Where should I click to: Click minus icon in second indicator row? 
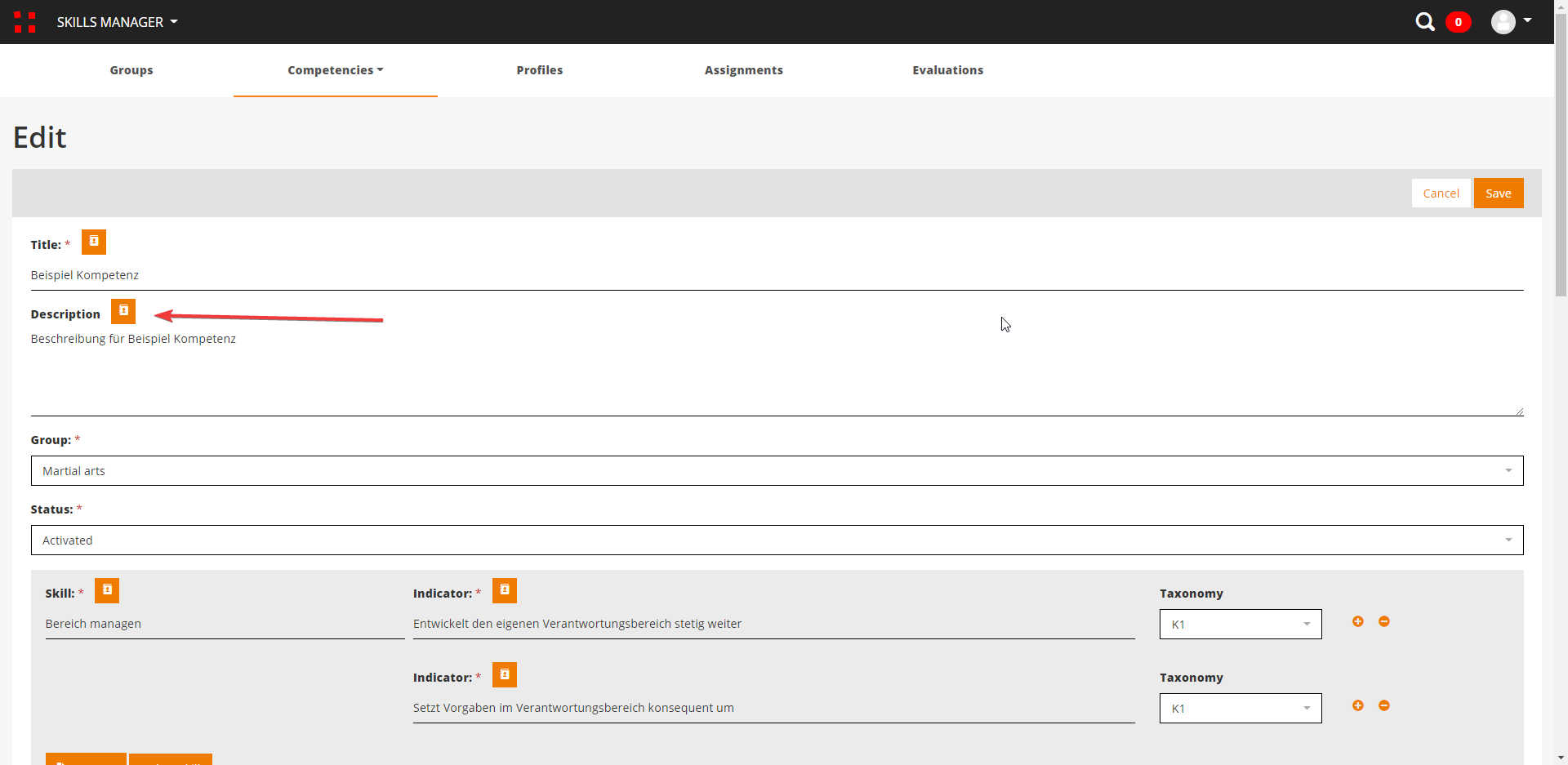(x=1384, y=706)
